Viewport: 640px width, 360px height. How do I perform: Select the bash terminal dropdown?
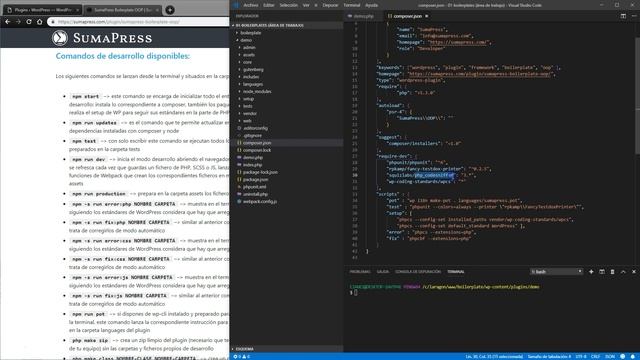coord(556,271)
